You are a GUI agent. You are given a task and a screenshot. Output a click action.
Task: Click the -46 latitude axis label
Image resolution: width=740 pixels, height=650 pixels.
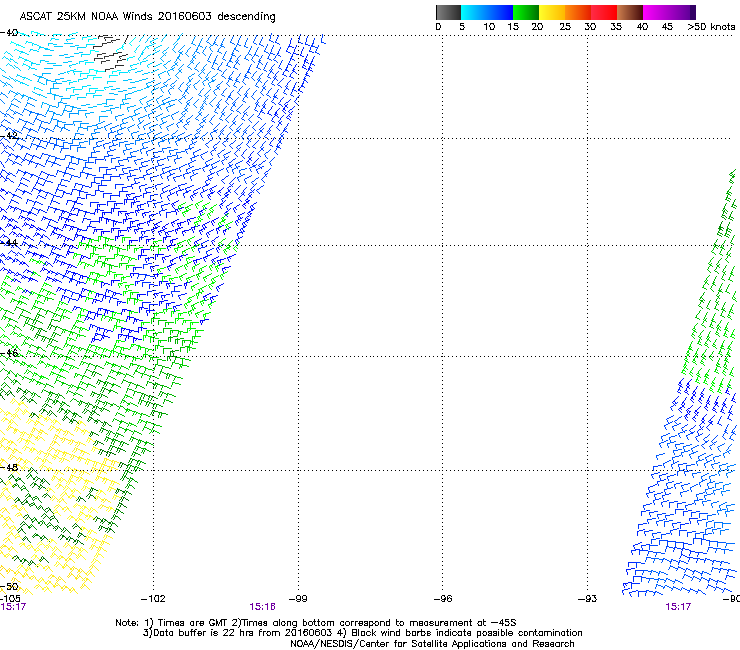click(9, 353)
